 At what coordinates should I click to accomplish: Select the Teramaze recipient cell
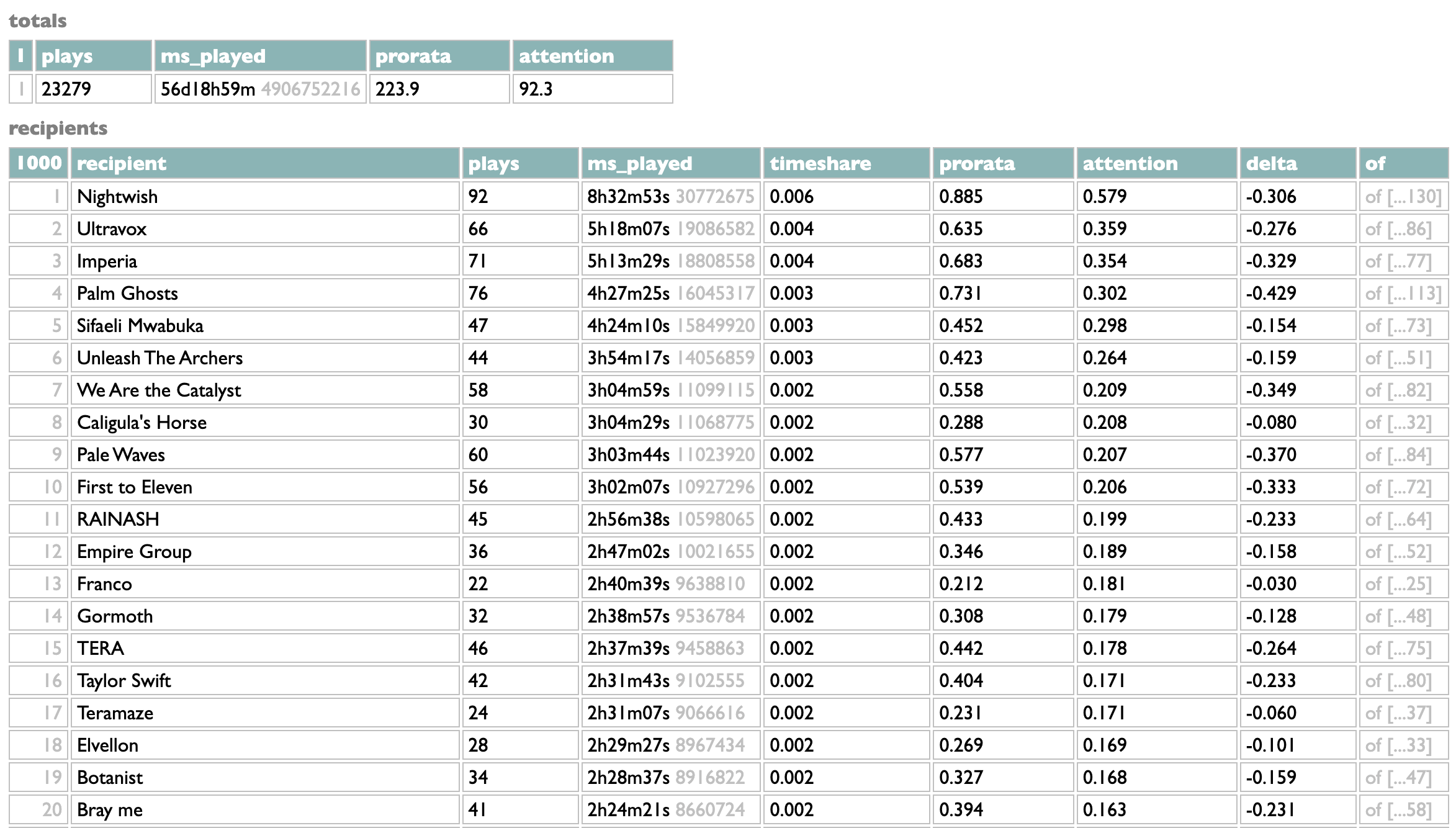click(265, 713)
